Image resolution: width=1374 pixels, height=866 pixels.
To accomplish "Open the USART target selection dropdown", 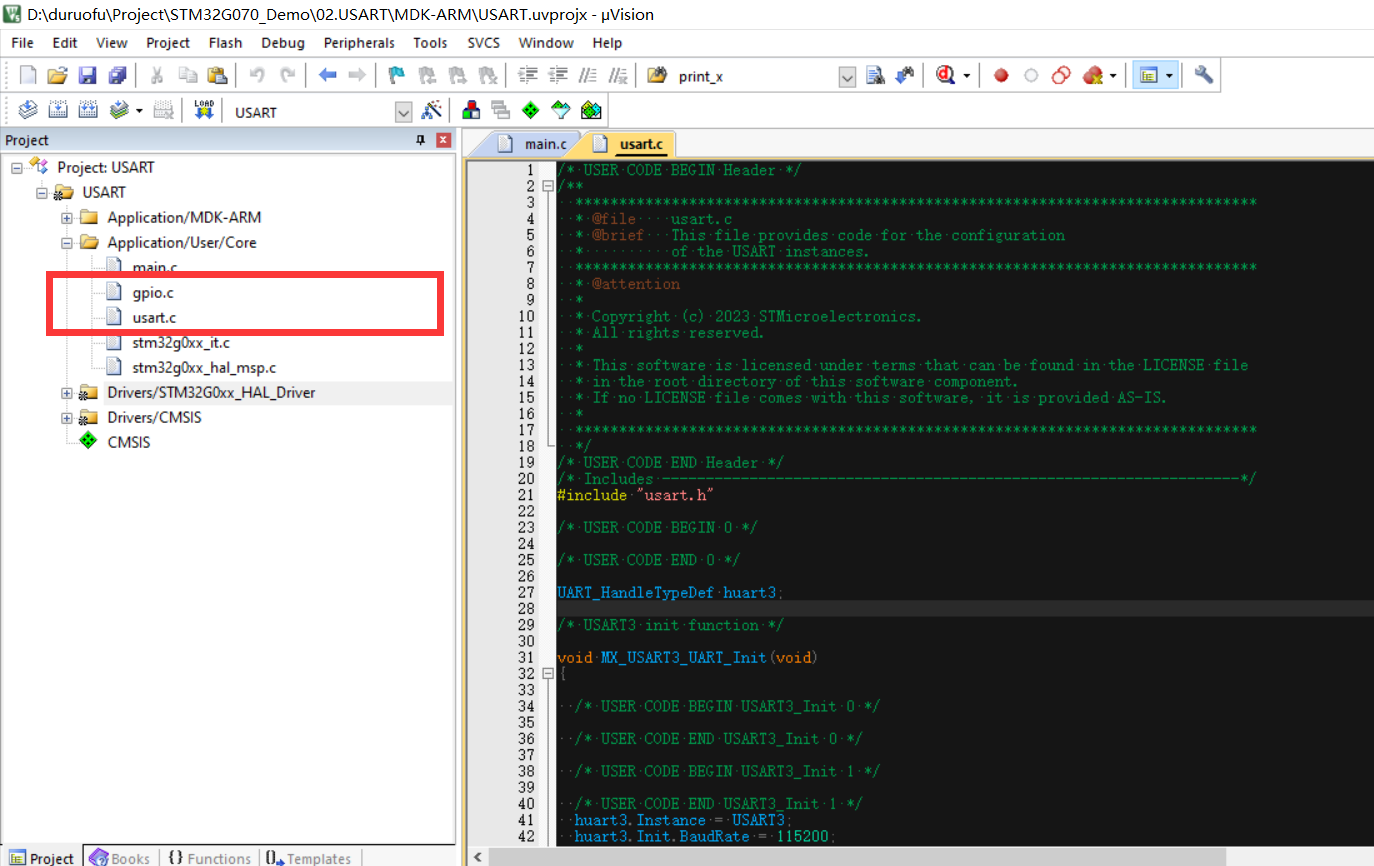I will tap(404, 111).
